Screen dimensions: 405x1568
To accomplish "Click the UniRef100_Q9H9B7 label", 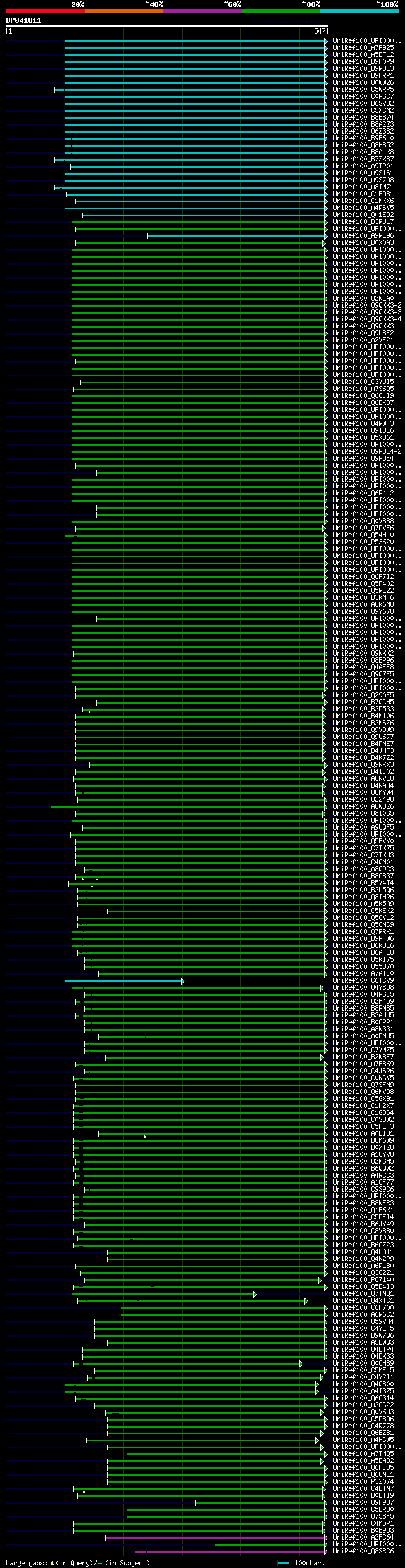I will point(363,1502).
